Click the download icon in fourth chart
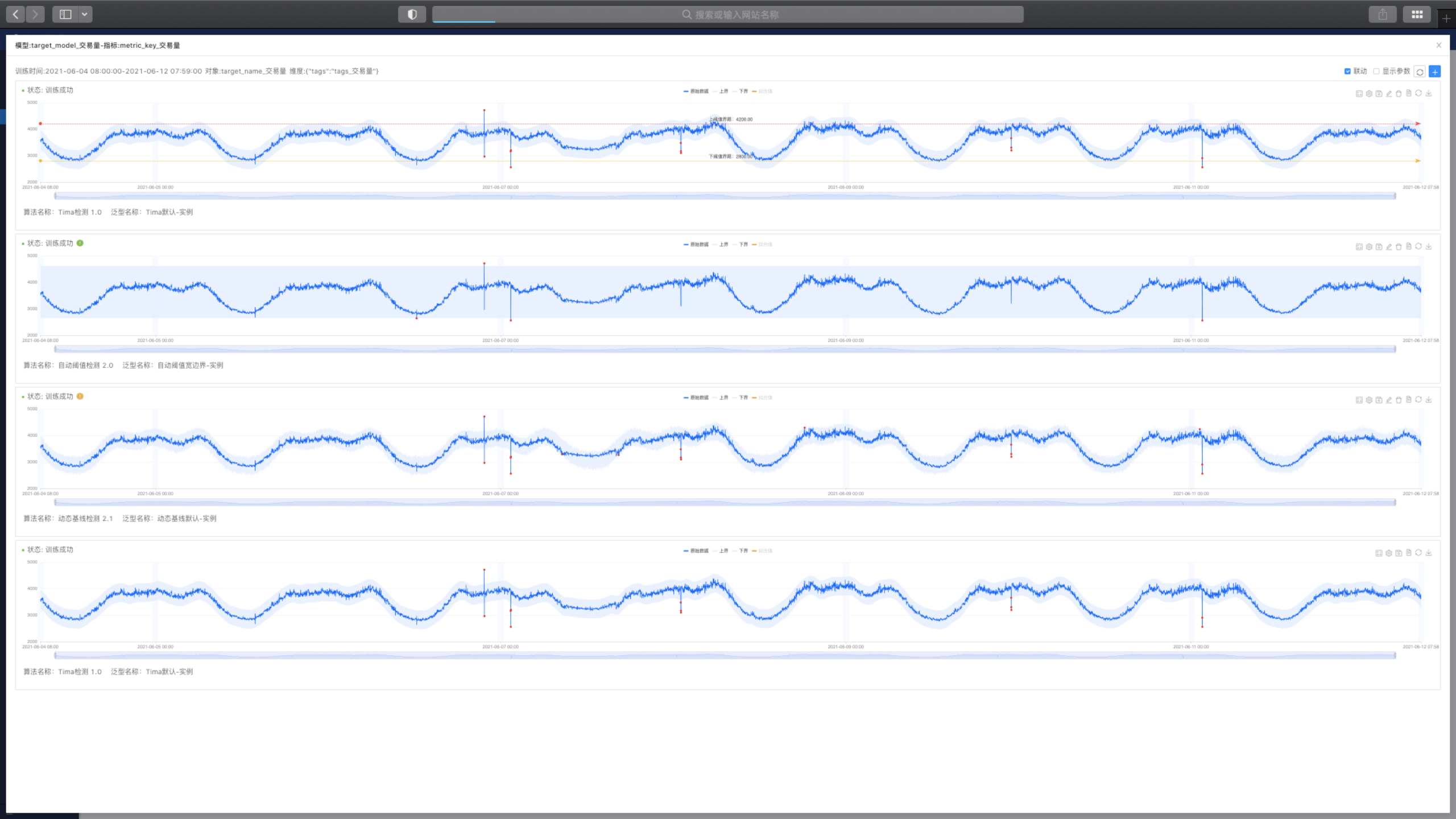This screenshot has width=1456, height=819. click(x=1429, y=553)
